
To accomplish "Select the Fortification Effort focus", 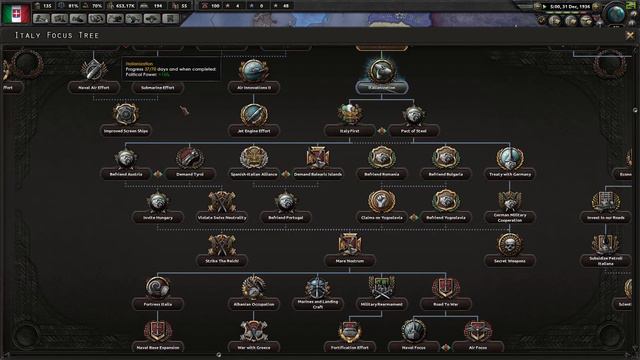I will point(350,336).
